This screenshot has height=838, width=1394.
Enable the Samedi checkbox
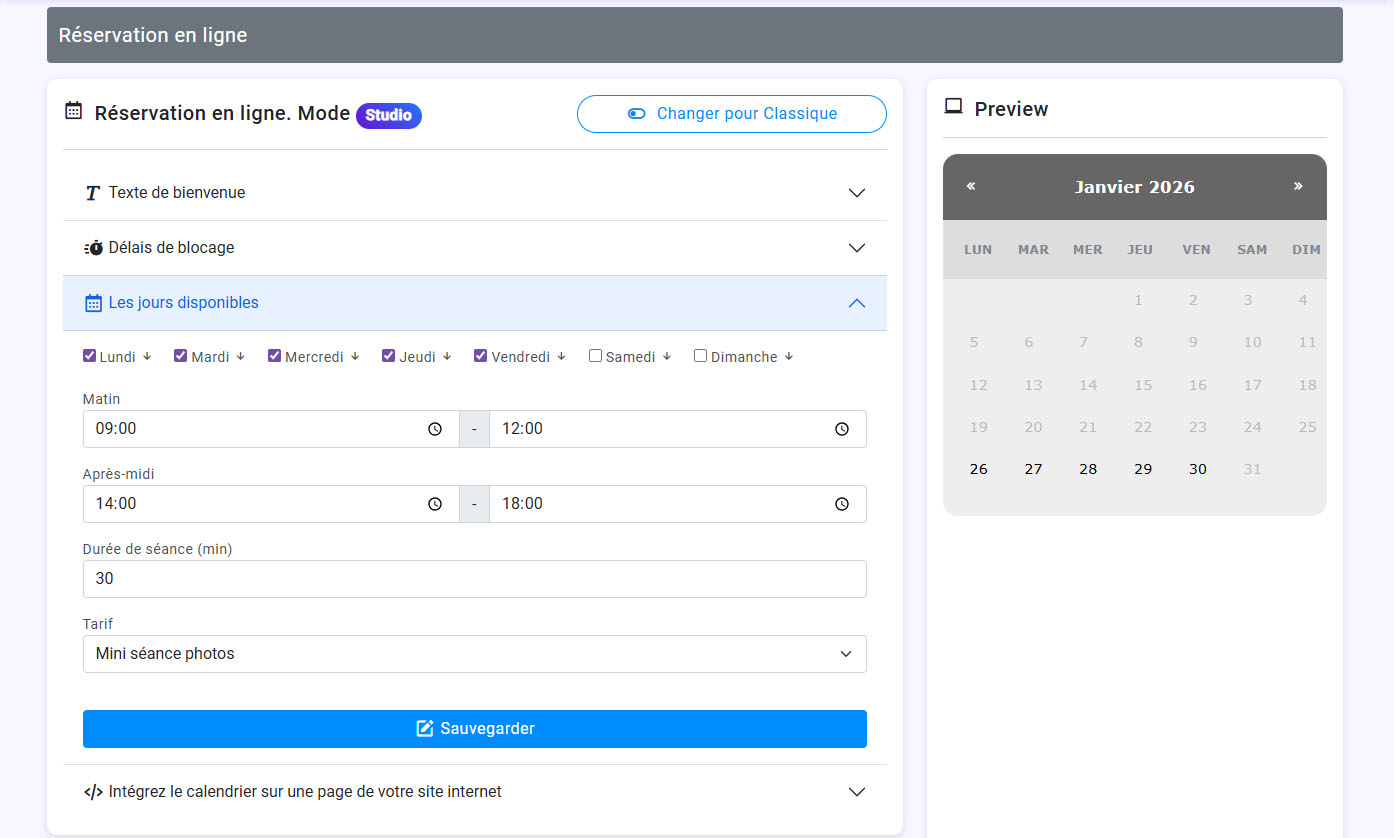[595, 355]
